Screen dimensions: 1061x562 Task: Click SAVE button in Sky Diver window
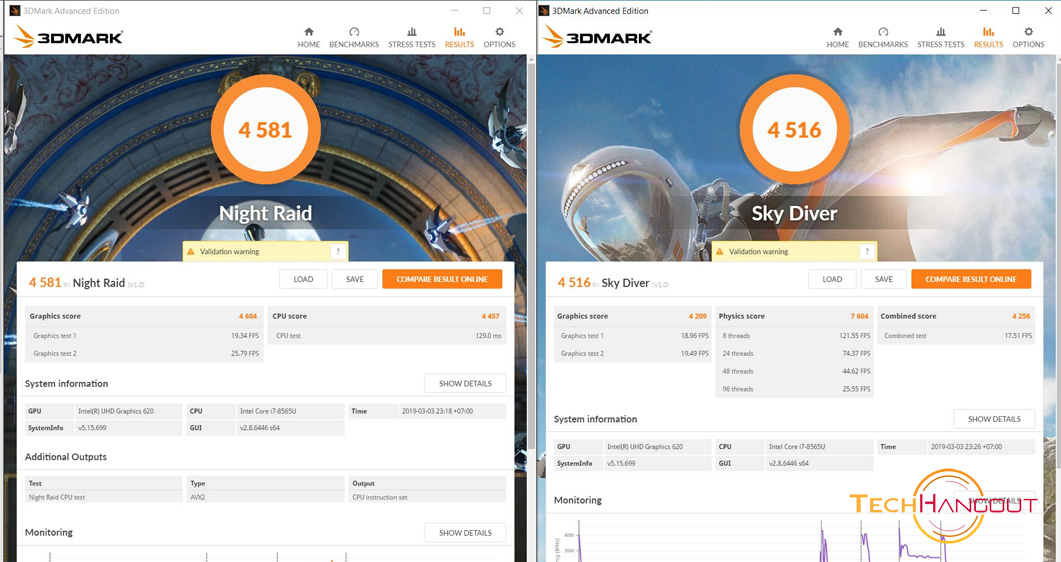tap(884, 279)
